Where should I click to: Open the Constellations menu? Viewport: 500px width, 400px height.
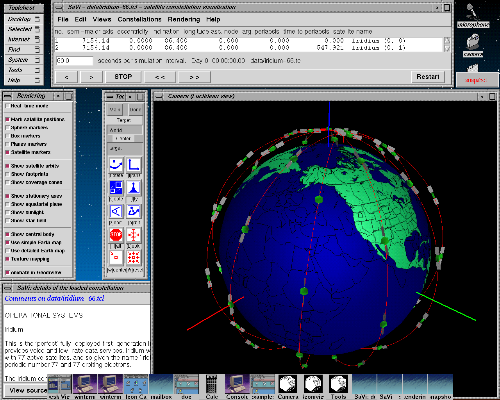point(139,19)
